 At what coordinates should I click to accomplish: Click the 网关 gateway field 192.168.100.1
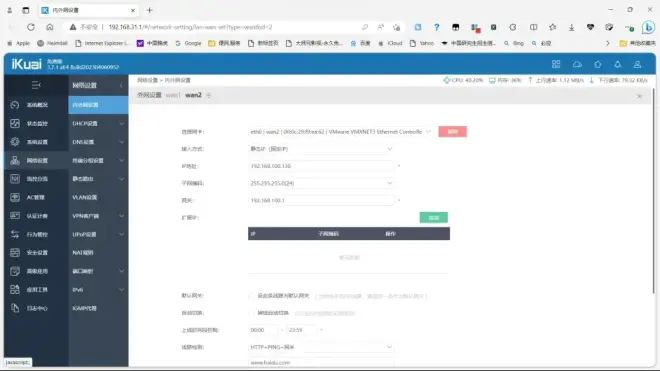[321, 200]
